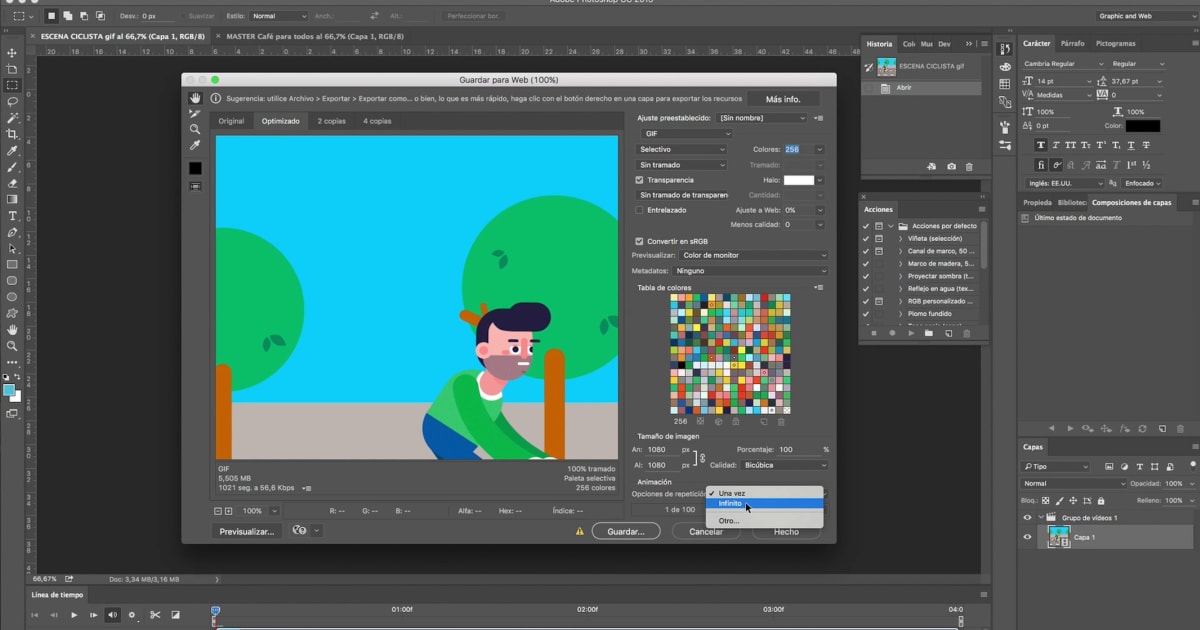Screen dimensions: 1200x630
Task: Expand the Marco de madera action
Action: pyautogui.click(x=900, y=263)
